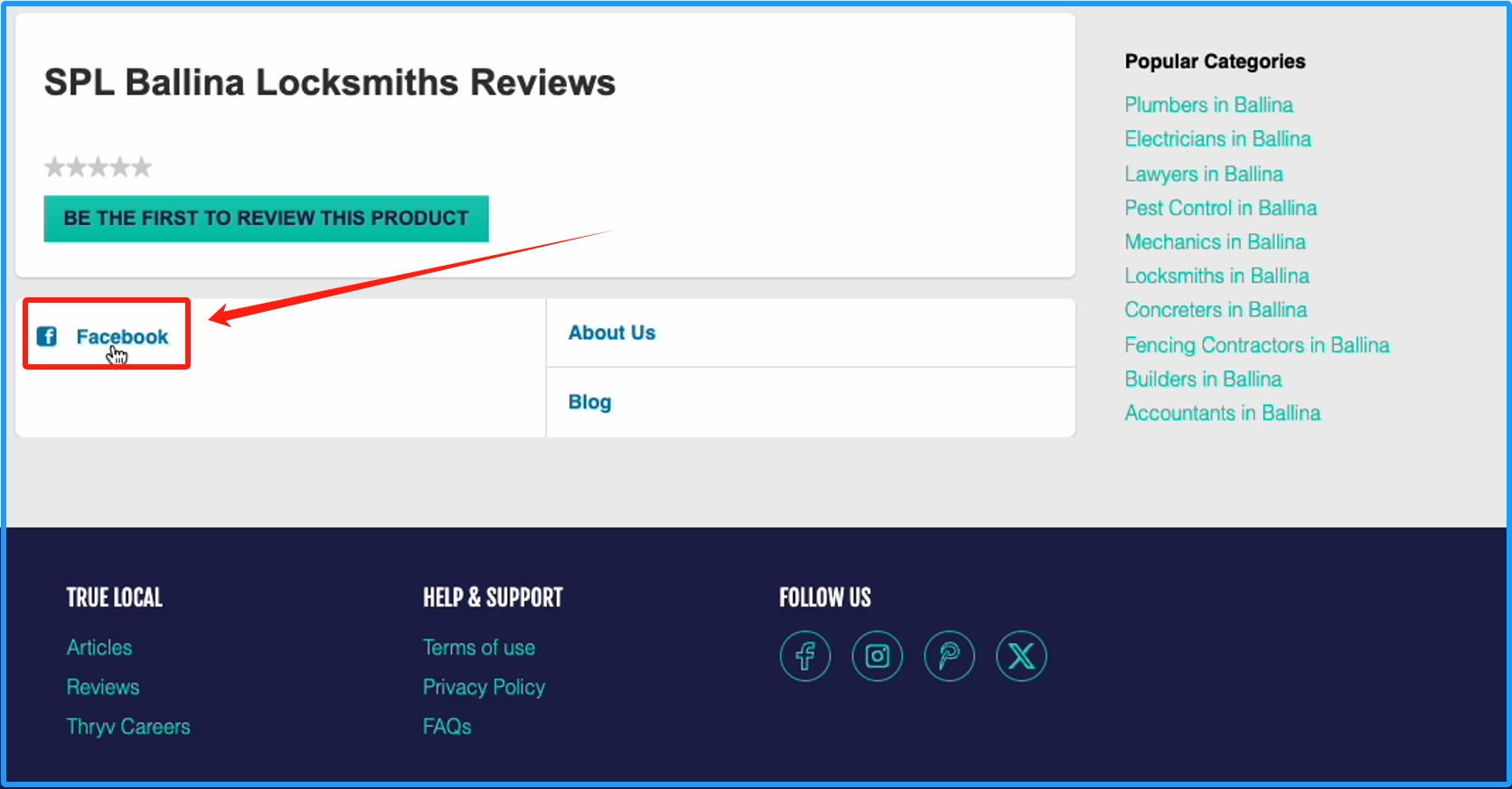This screenshot has height=789, width=1512.
Task: Open the Privacy Policy link
Action: click(x=484, y=688)
